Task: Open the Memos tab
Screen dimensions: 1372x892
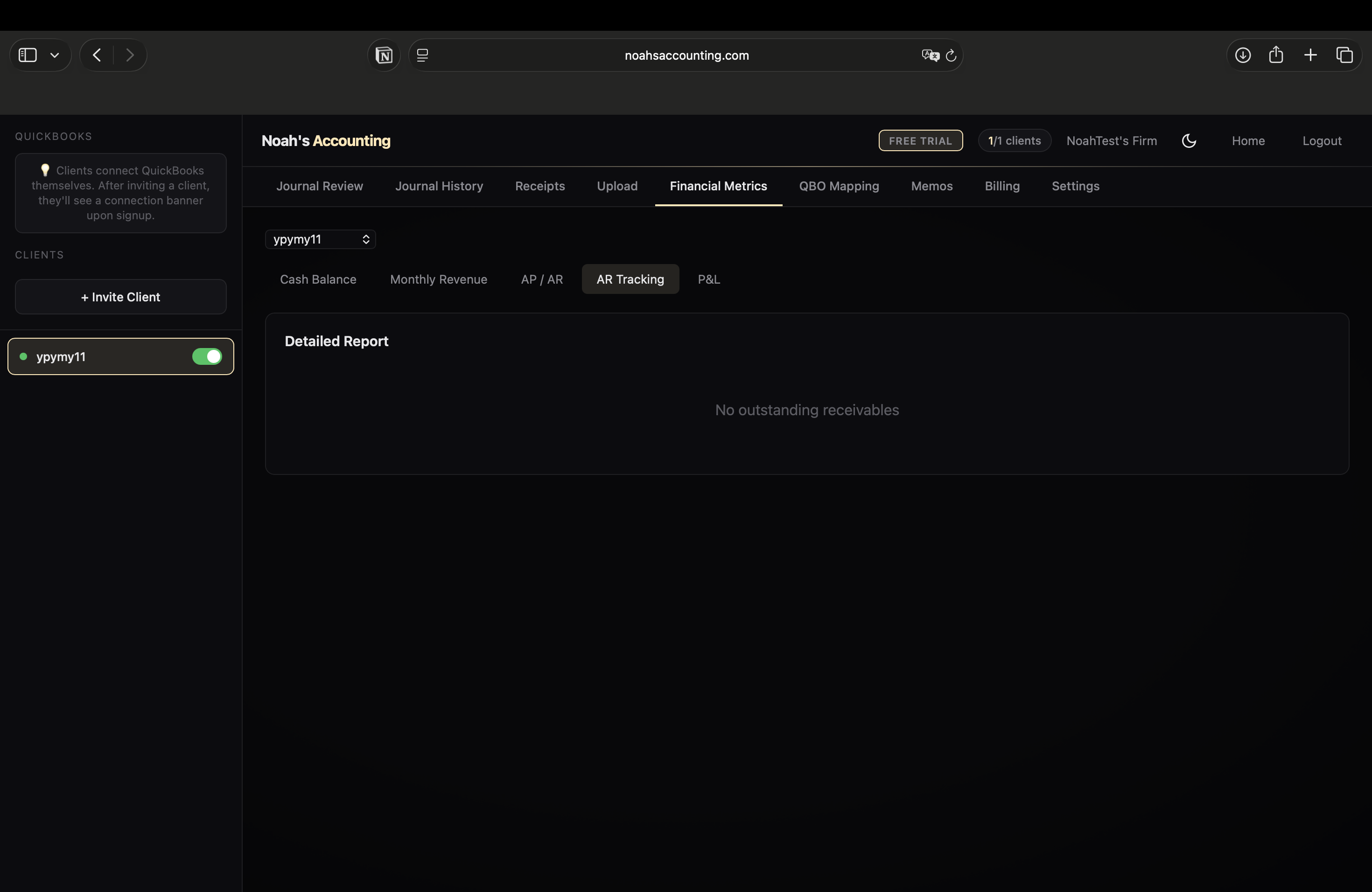Action: click(931, 186)
